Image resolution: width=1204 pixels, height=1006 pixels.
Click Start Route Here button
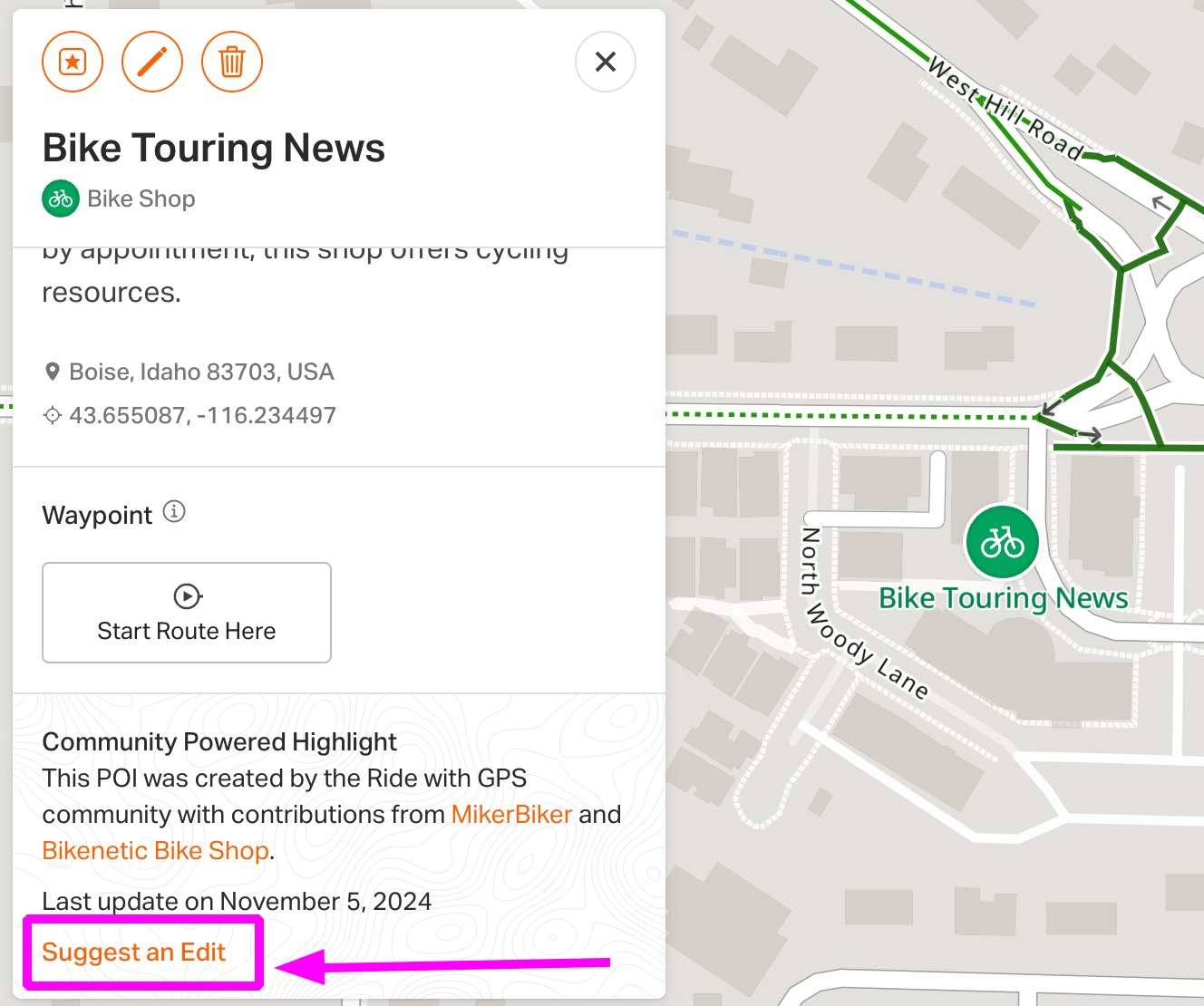click(x=187, y=613)
